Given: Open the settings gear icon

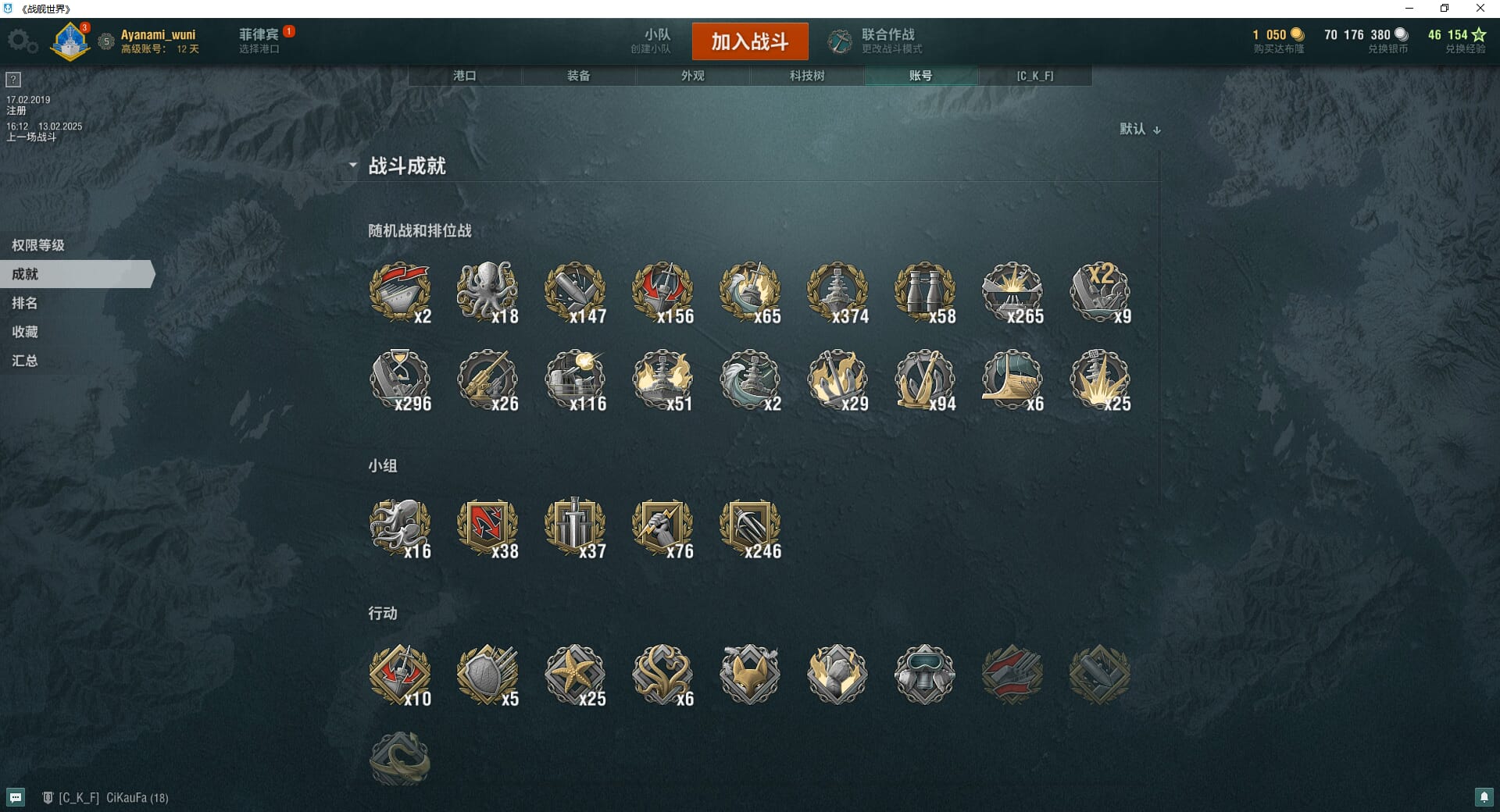Looking at the screenshot, I should click(x=22, y=41).
